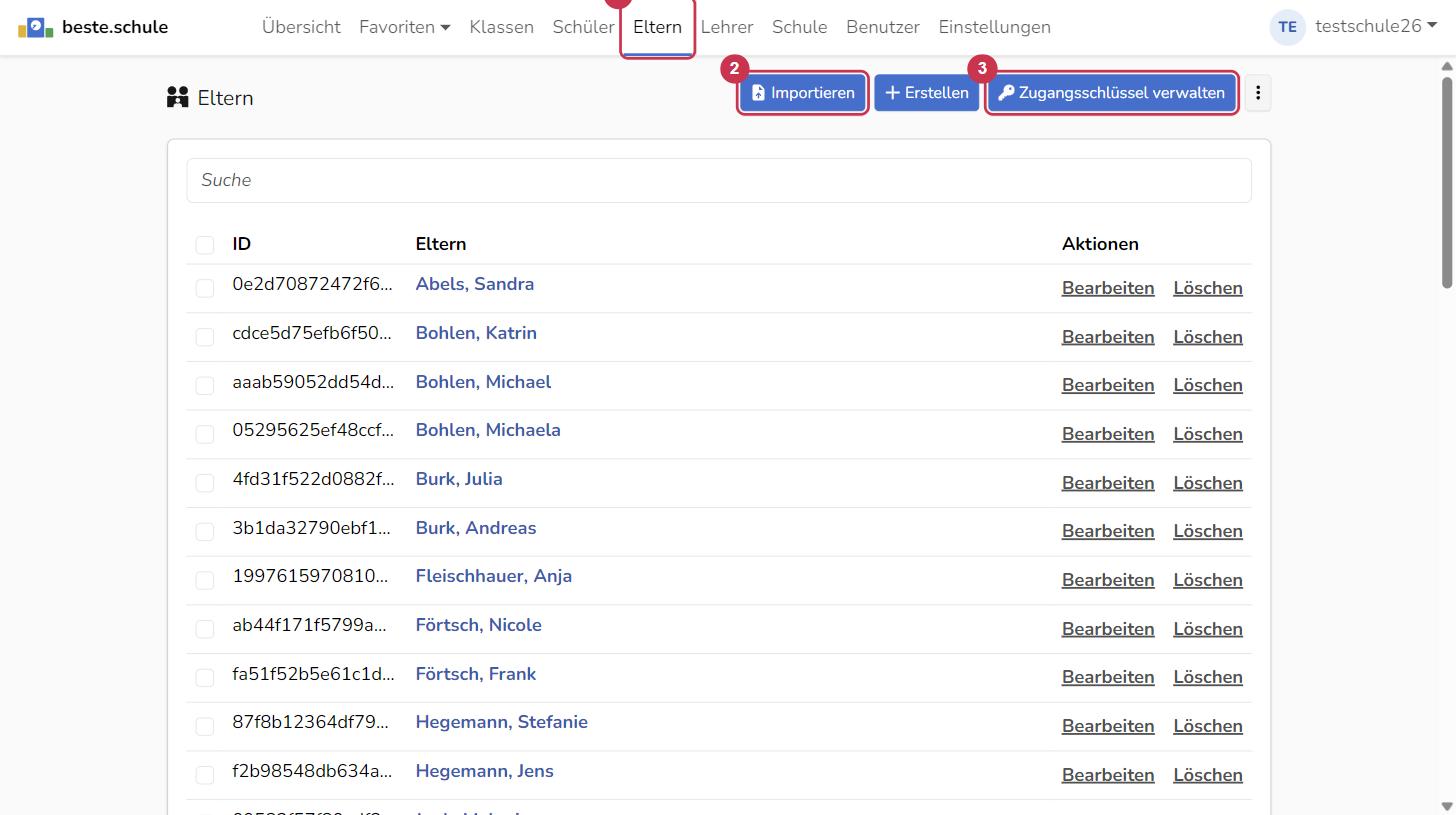Click Löschen for Bohlen, Michael

1208,385
